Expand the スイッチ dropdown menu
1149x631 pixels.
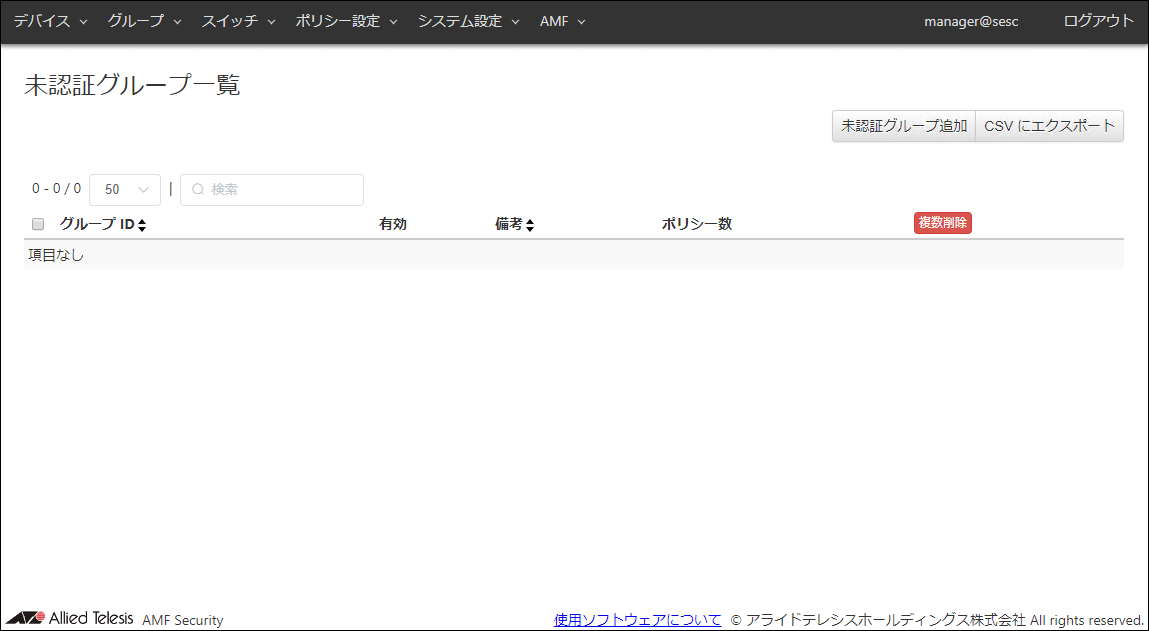click(238, 21)
